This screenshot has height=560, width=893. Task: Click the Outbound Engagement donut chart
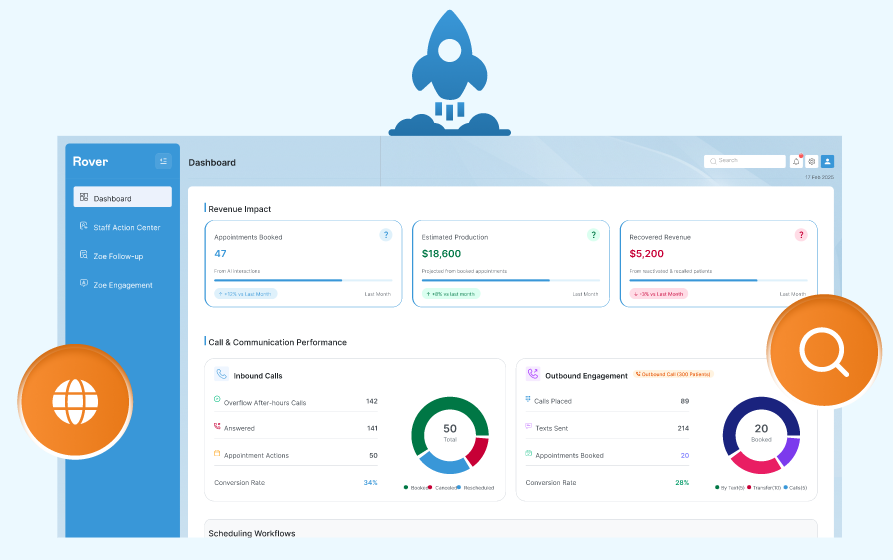click(761, 435)
